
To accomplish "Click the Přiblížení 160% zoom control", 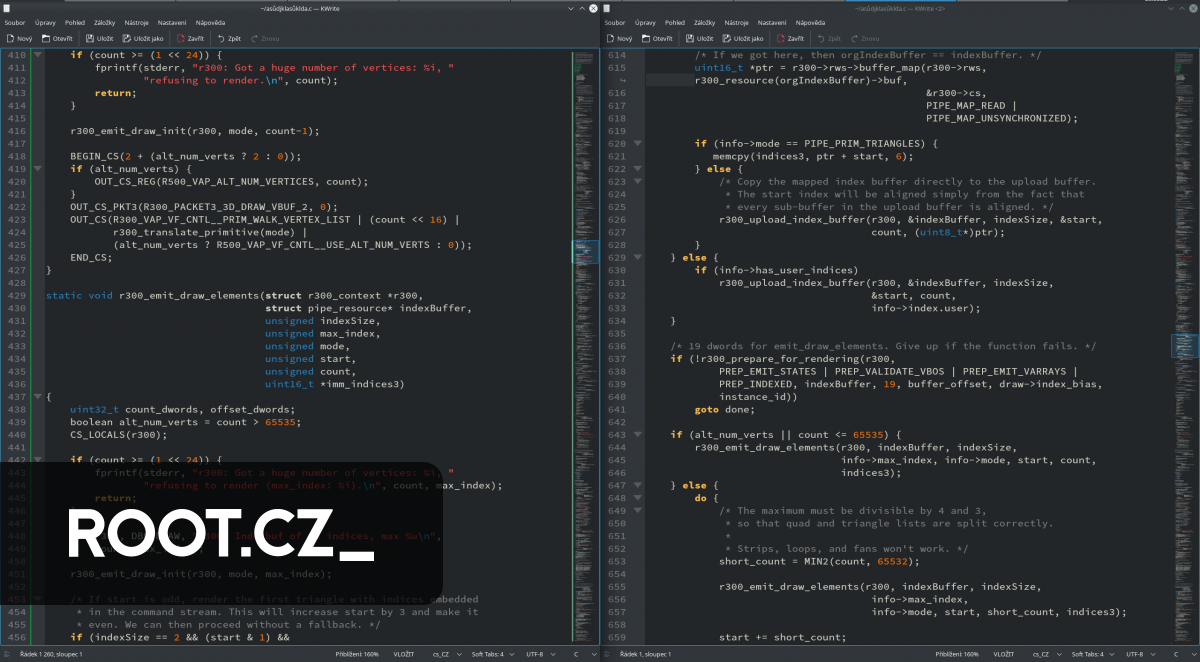I will point(357,654).
